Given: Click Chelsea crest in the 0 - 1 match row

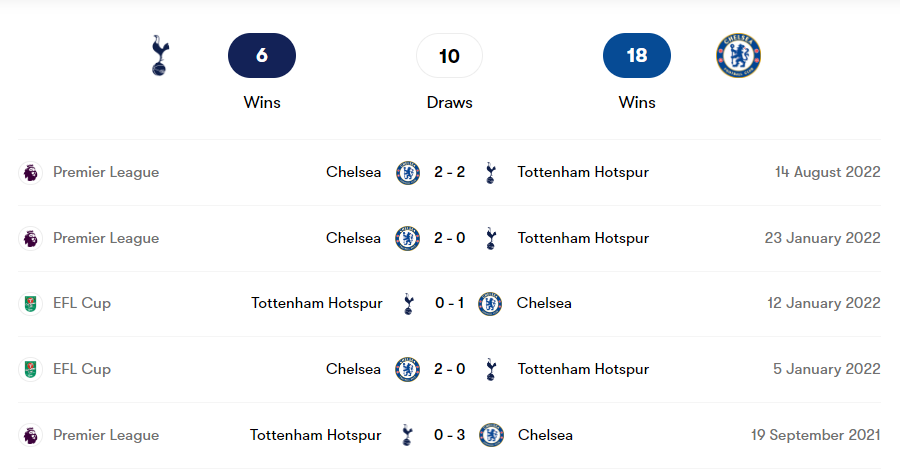Looking at the screenshot, I should 490,303.
